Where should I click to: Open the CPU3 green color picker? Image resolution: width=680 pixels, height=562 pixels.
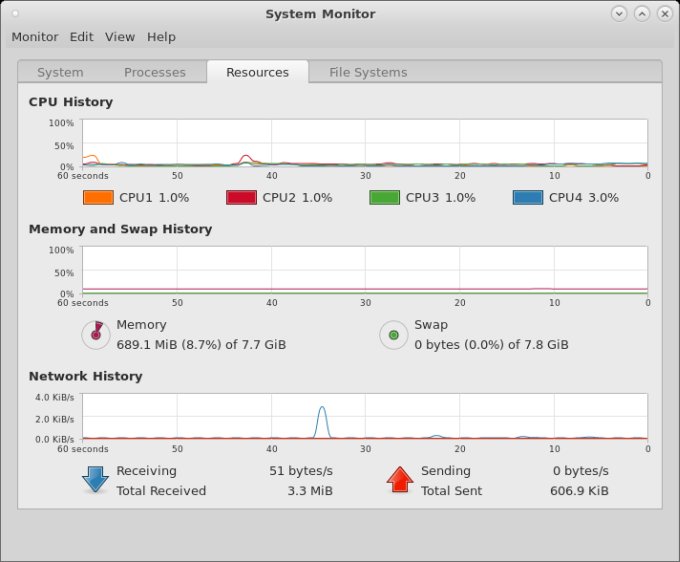(x=384, y=197)
